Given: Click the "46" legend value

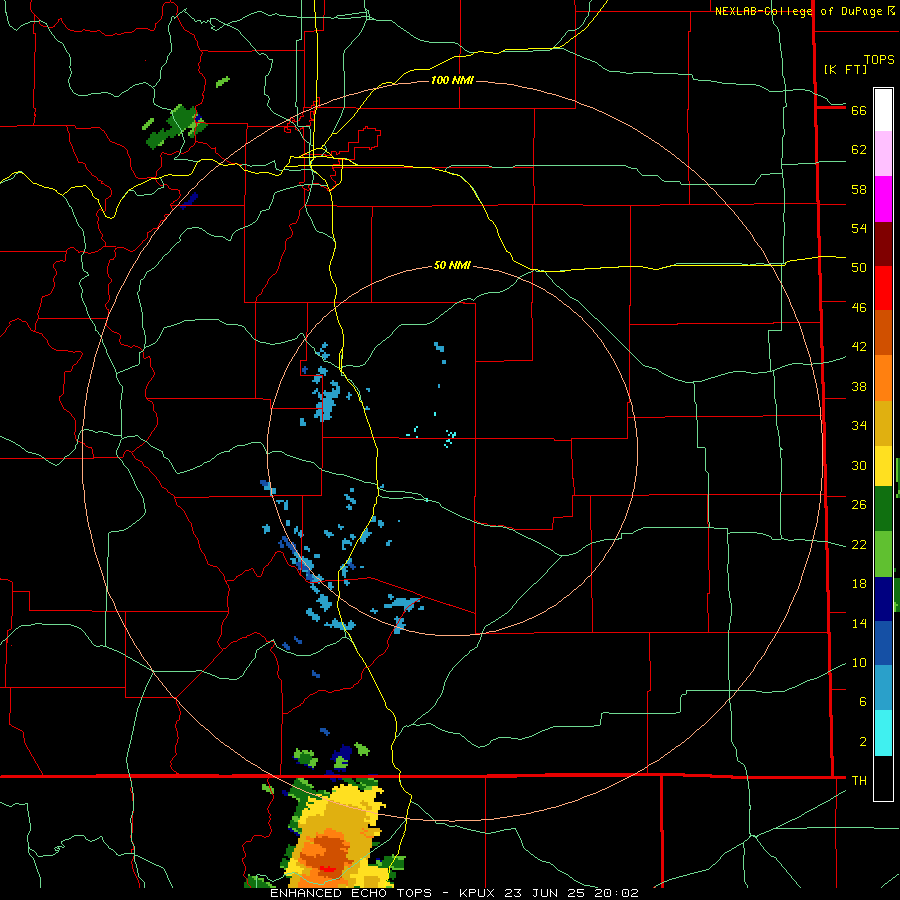Looking at the screenshot, I should pos(859,308).
